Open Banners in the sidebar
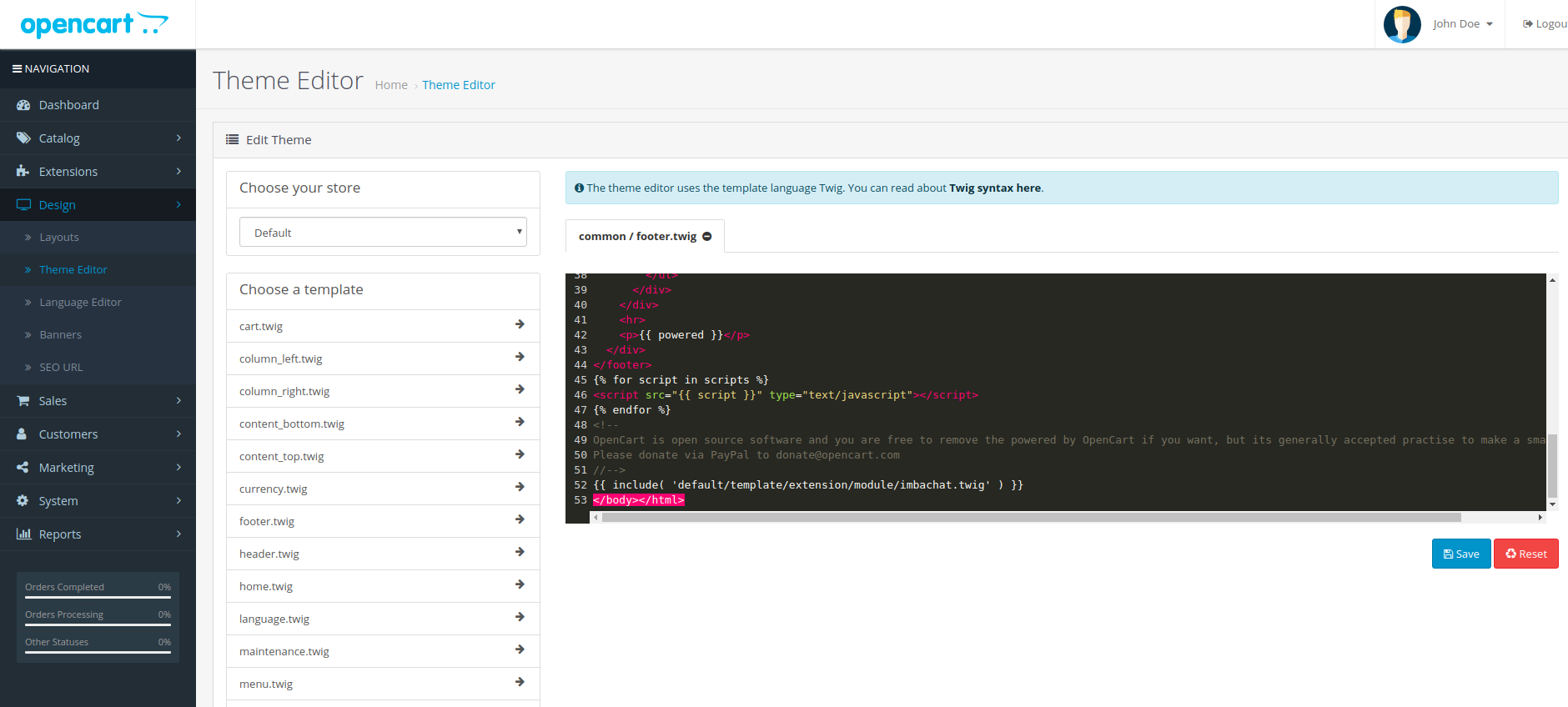The width and height of the screenshot is (1568, 707). [x=98, y=335]
